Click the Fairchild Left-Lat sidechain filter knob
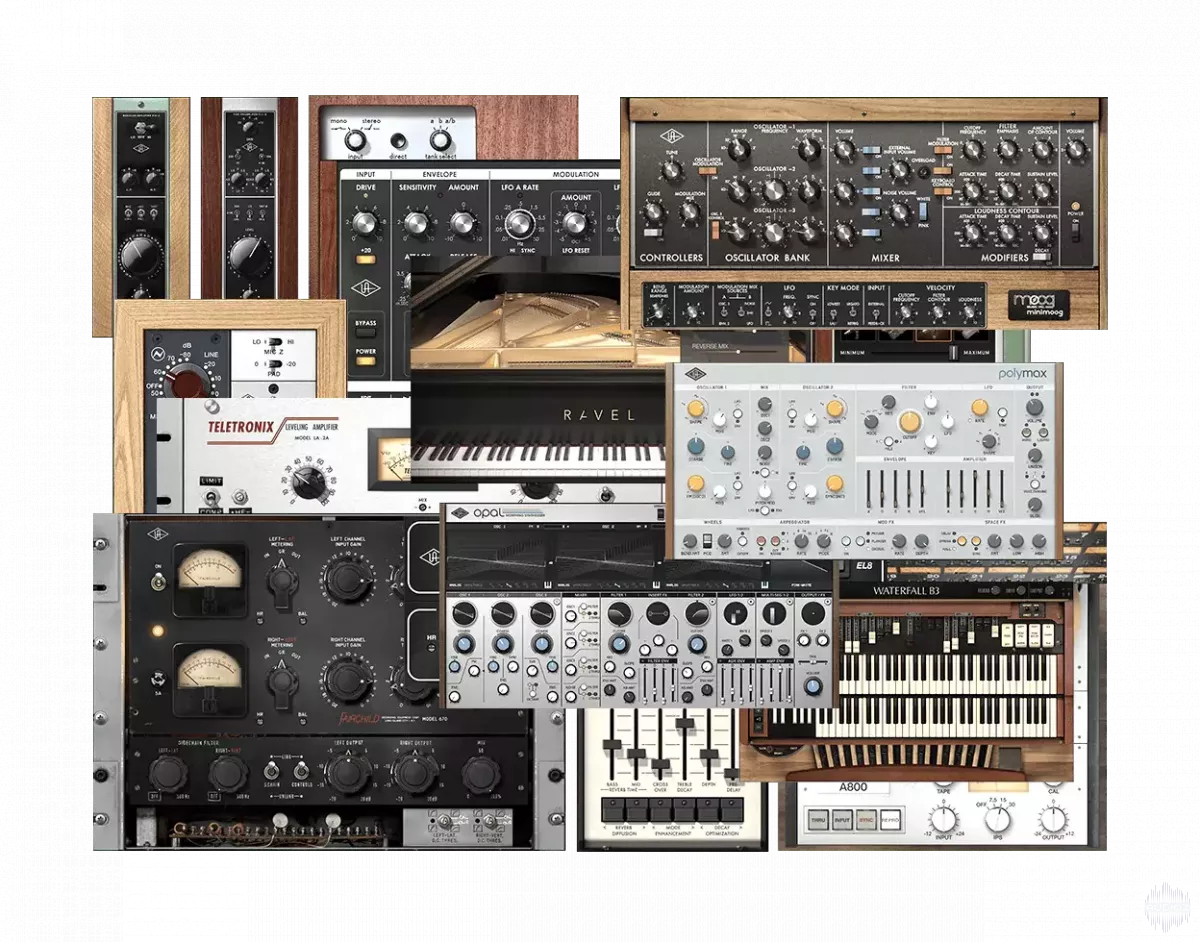Screen dimensions: 1200x942 pyautogui.click(x=167, y=773)
